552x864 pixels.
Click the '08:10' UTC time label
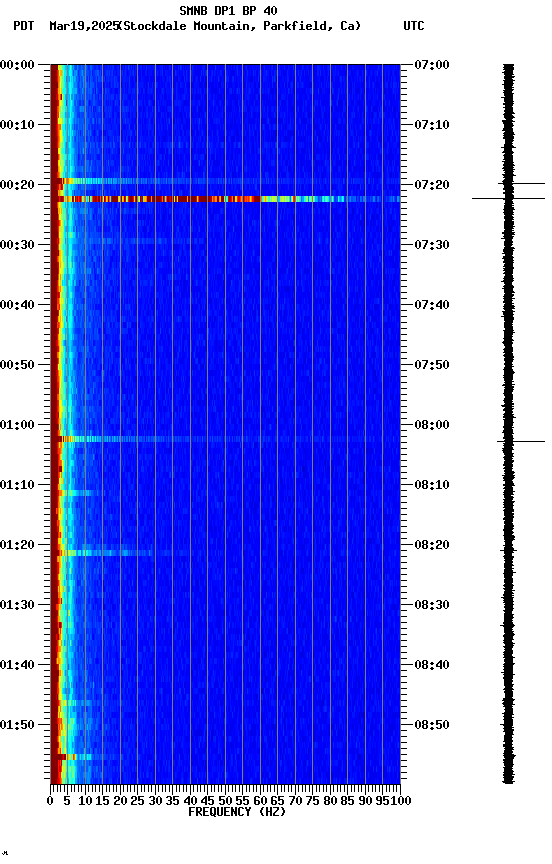pyautogui.click(x=432, y=485)
